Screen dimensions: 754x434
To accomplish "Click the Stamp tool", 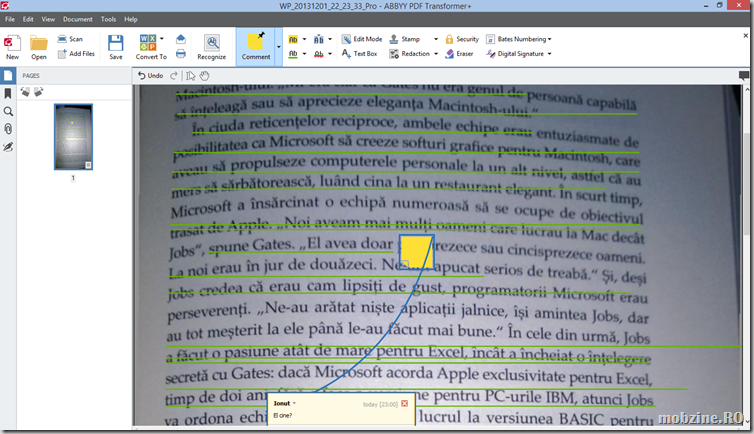I will pos(404,39).
